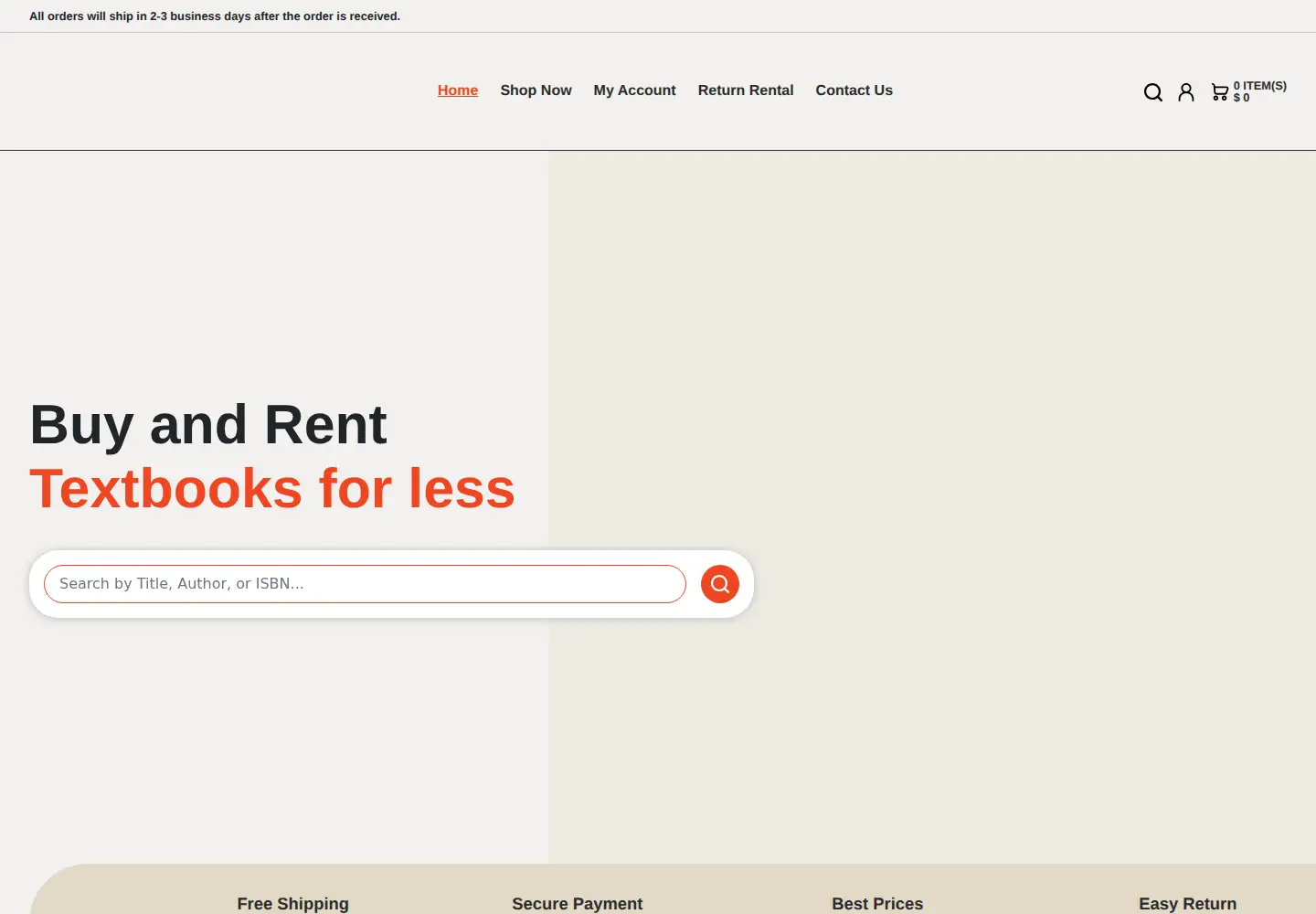
Task: Open the shopping cart icon
Action: pos(1220,92)
